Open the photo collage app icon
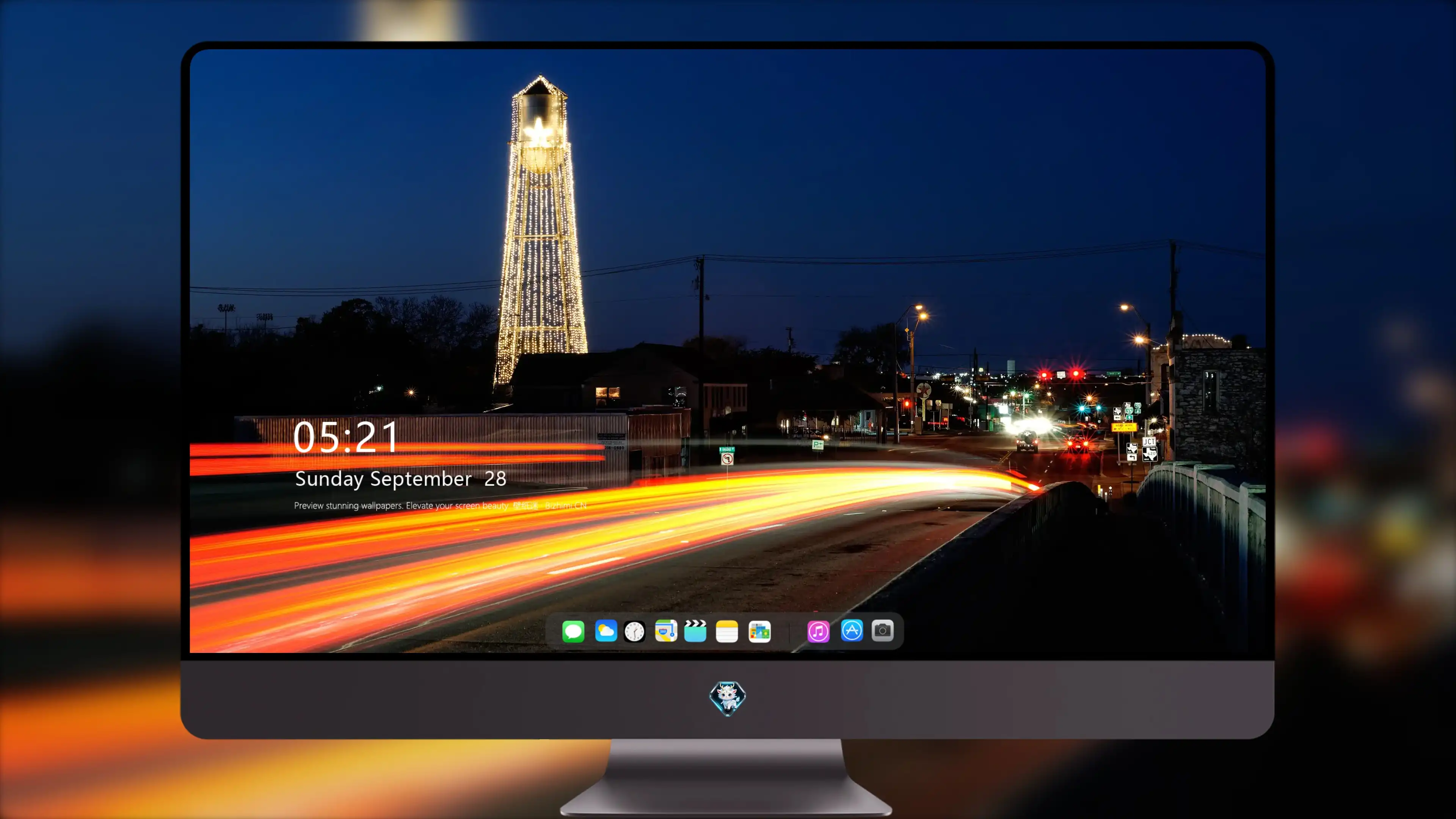This screenshot has height=819, width=1456. (x=759, y=631)
